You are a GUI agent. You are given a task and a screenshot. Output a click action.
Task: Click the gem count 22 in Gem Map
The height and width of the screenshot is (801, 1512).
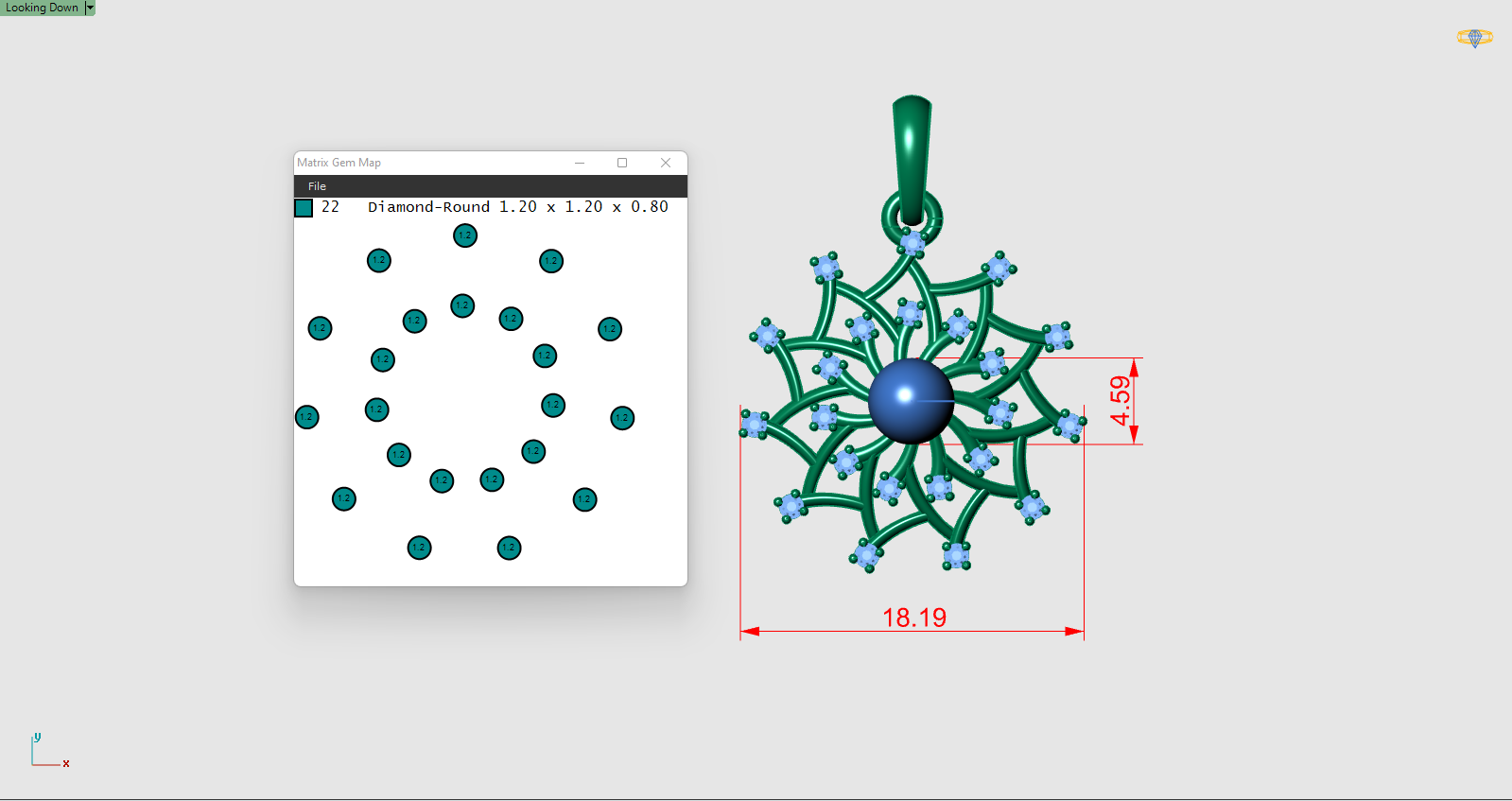click(x=330, y=207)
